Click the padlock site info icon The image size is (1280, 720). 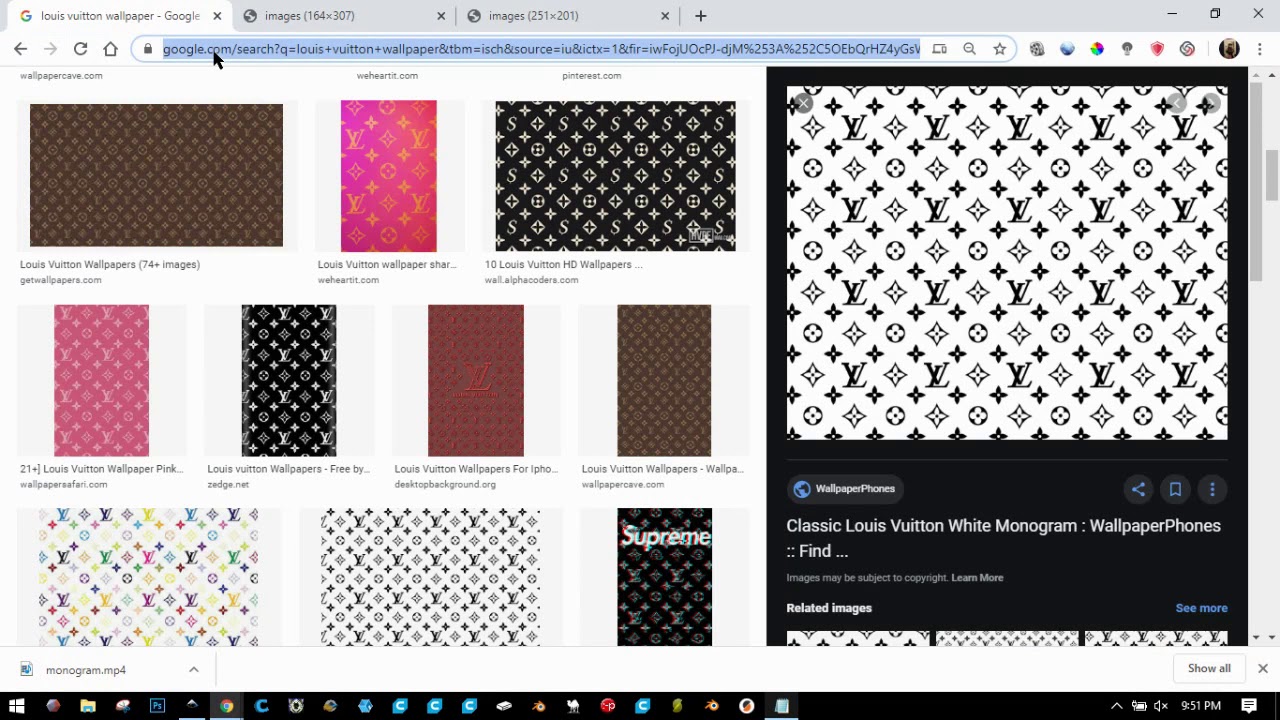point(147,49)
